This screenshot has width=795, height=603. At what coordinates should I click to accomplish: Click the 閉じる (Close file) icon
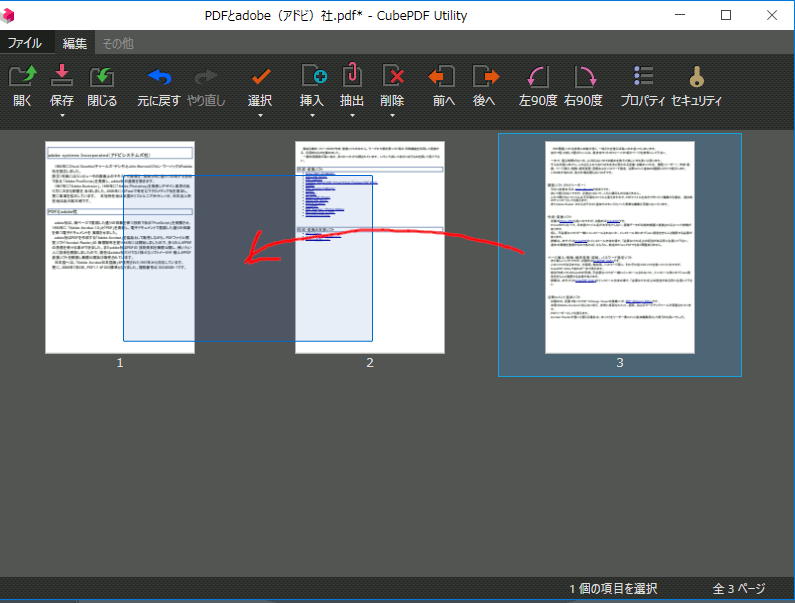102,78
